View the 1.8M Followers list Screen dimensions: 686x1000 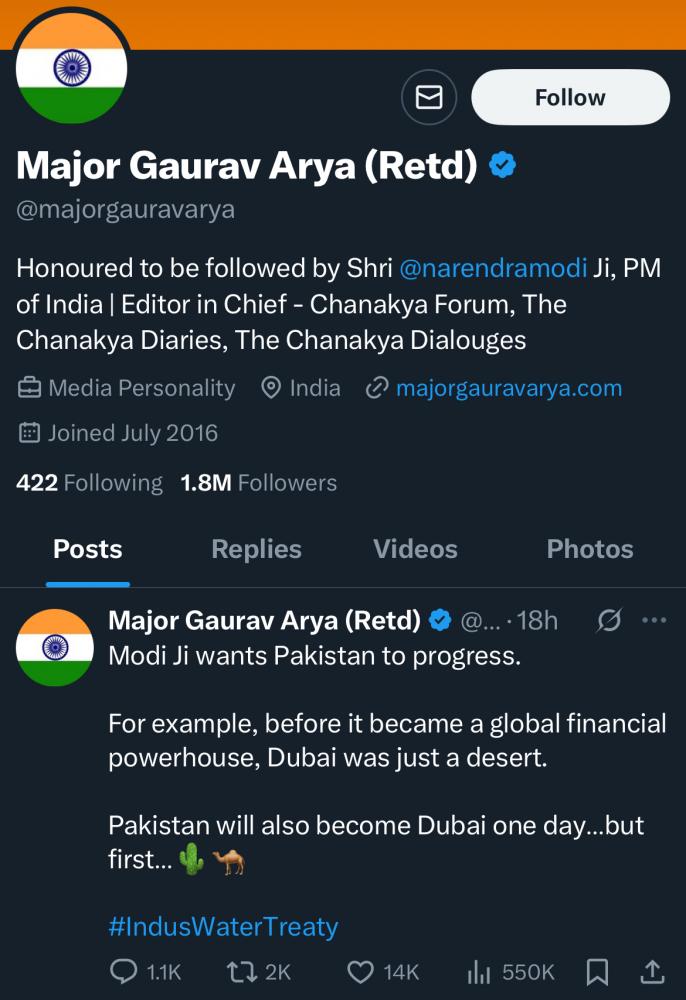tap(258, 483)
